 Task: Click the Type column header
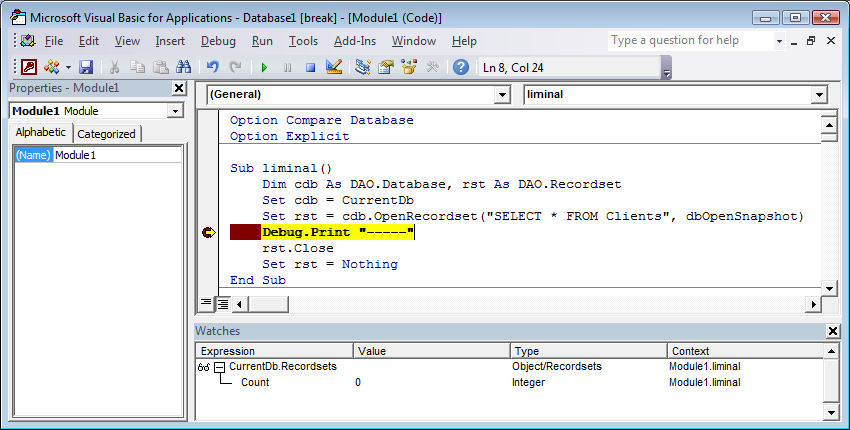[x=589, y=351]
